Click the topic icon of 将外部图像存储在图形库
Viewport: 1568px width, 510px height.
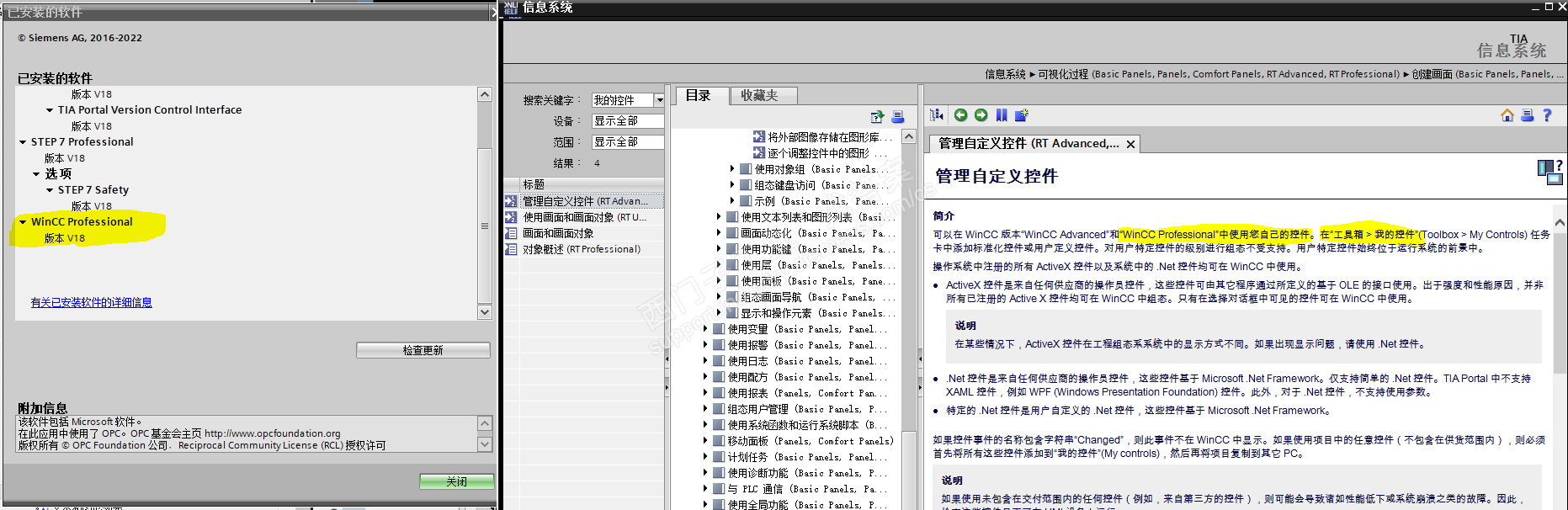click(759, 137)
